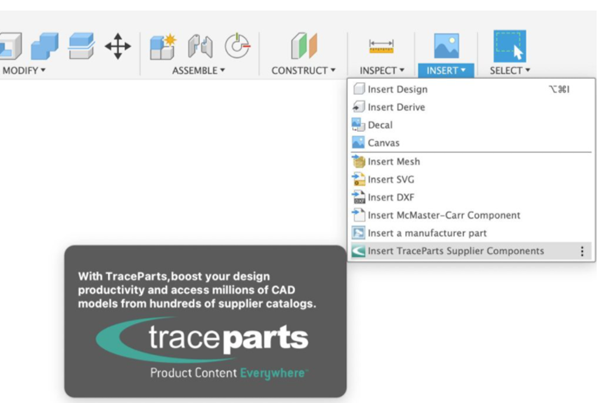This screenshot has width=605, height=403.
Task: Click Insert TraceParts Supplier Components
Action: point(455,251)
